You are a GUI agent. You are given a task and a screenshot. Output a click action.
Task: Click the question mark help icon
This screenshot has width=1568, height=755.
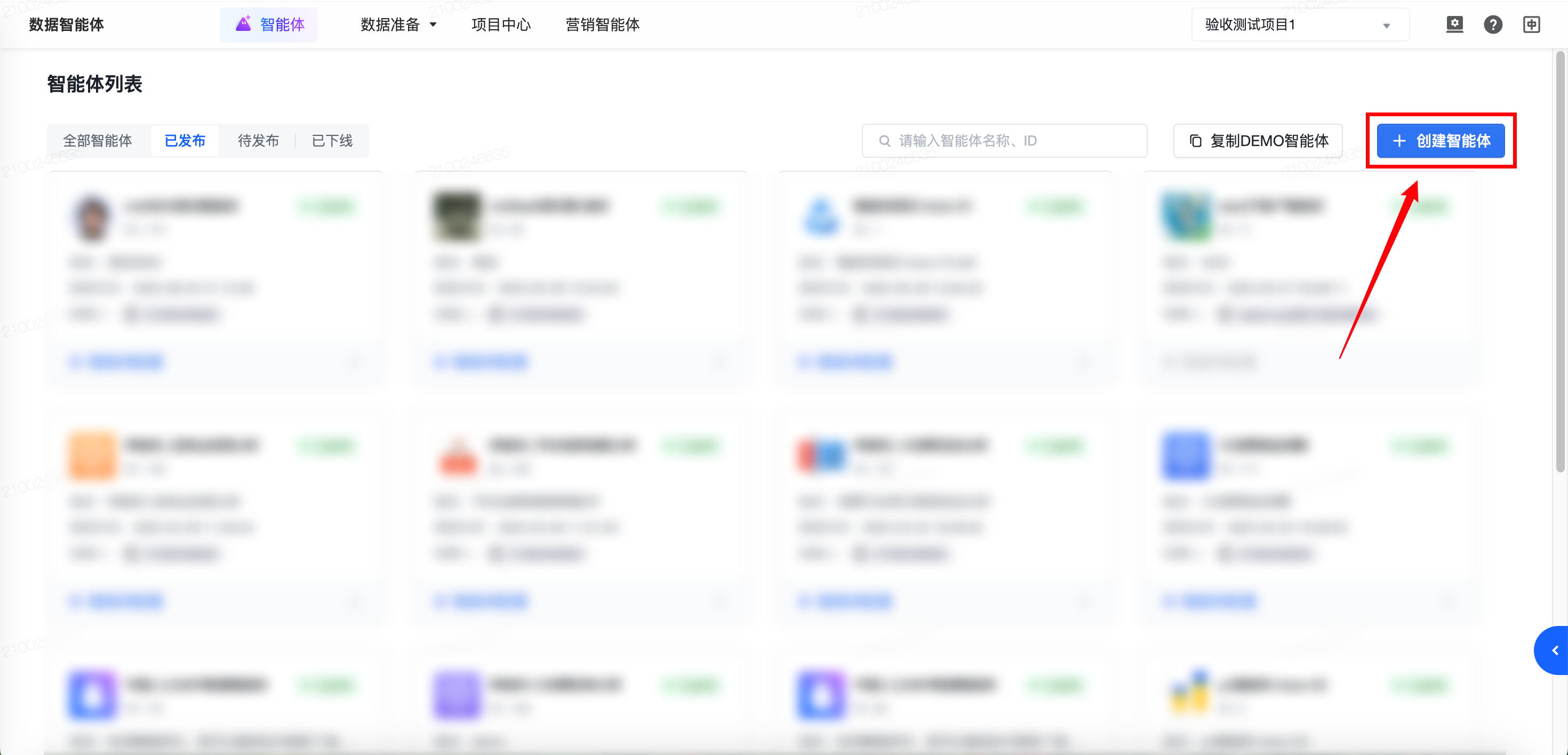(x=1492, y=25)
